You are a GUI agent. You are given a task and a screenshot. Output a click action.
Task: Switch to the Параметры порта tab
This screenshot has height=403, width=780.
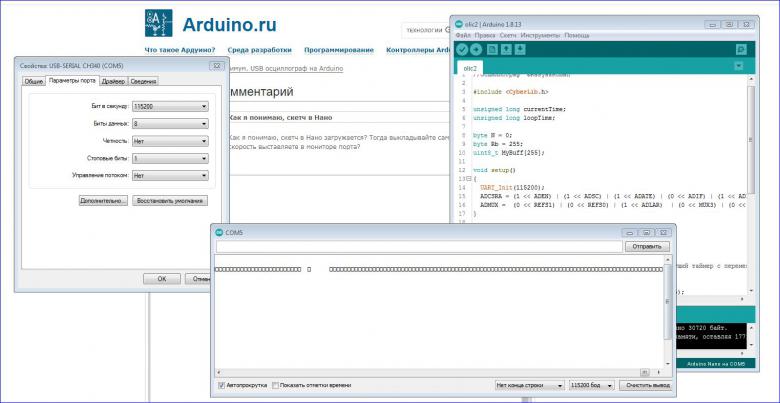tap(73, 80)
